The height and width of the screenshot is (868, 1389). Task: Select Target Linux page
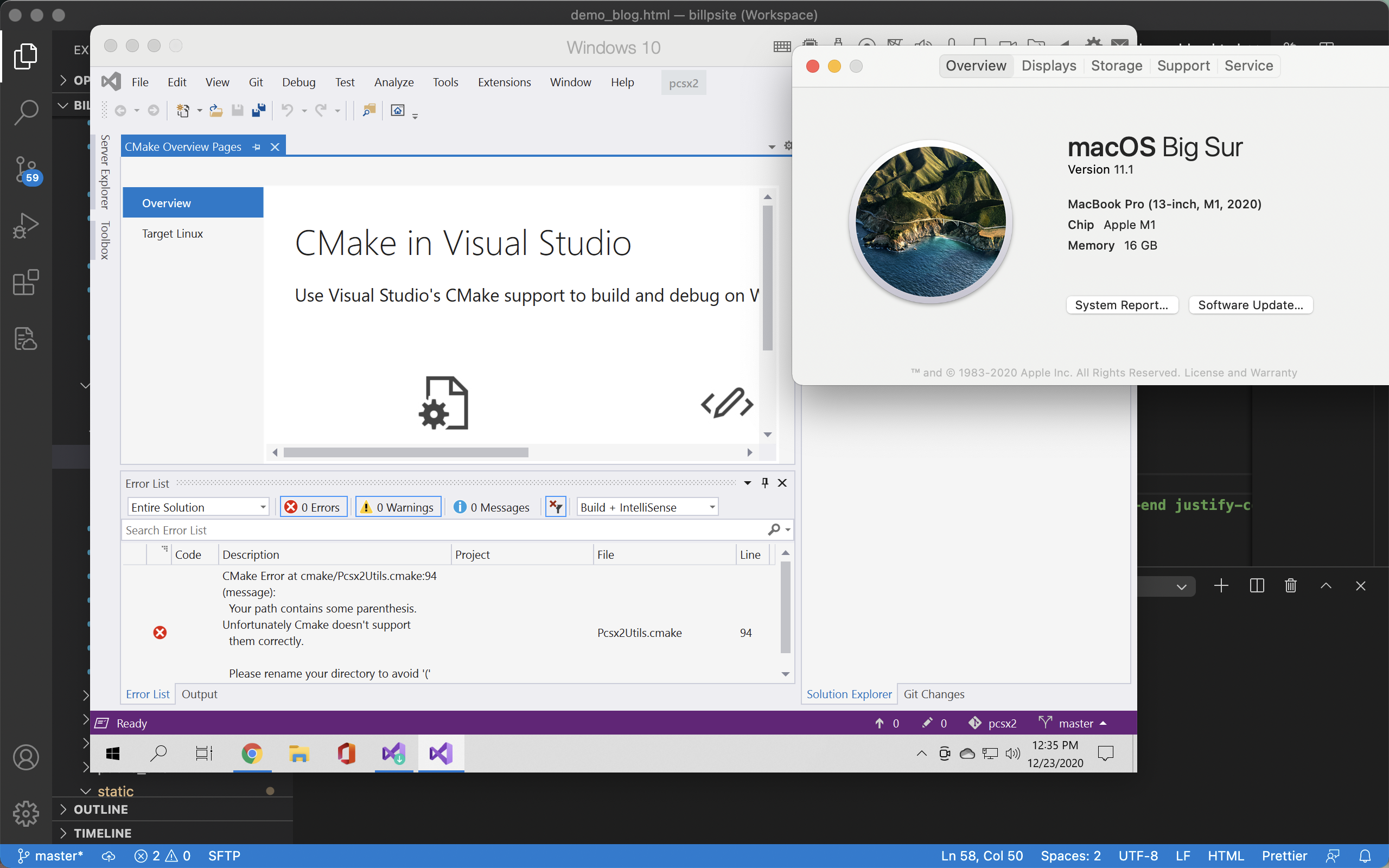pos(172,234)
